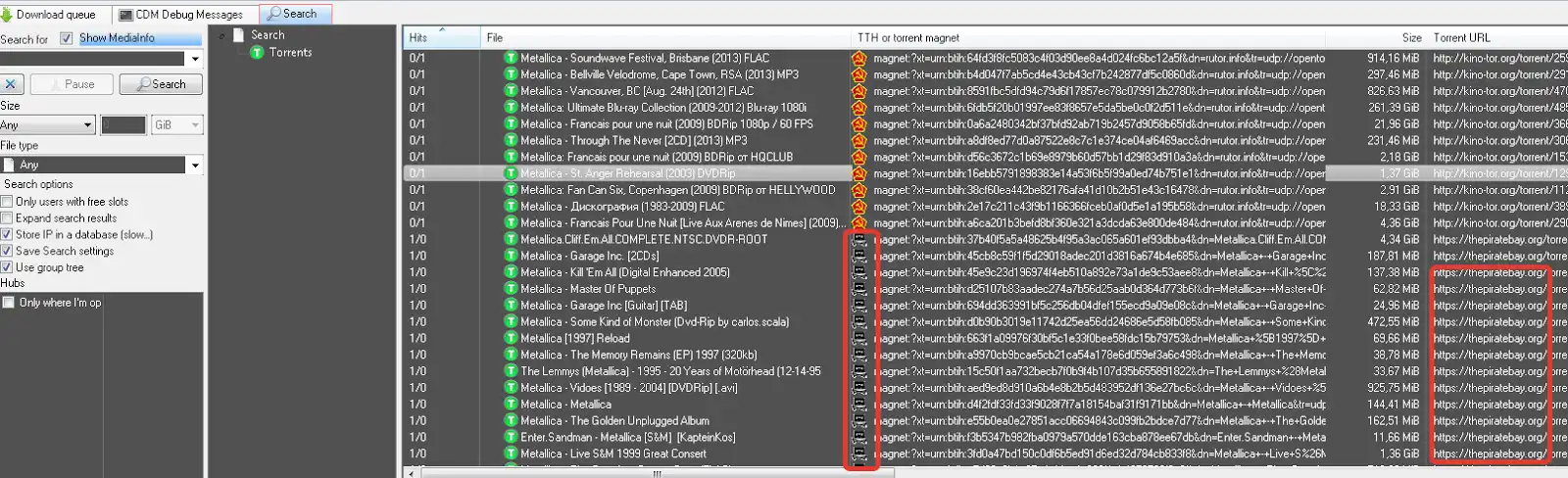Sort by TTH or torrent magnet column
The image size is (1568, 478).
pos(1088,37)
